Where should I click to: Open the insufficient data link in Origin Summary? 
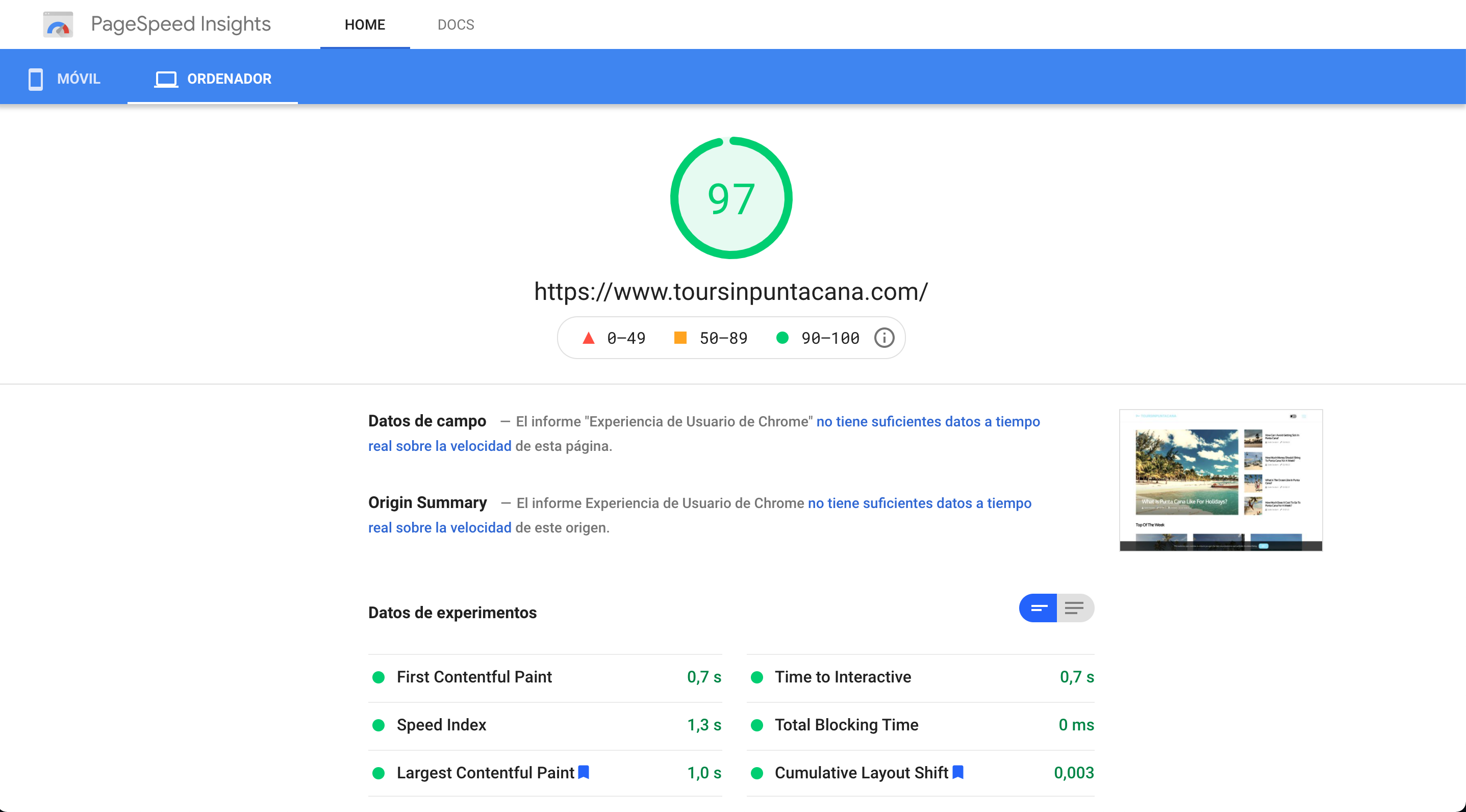(x=919, y=503)
